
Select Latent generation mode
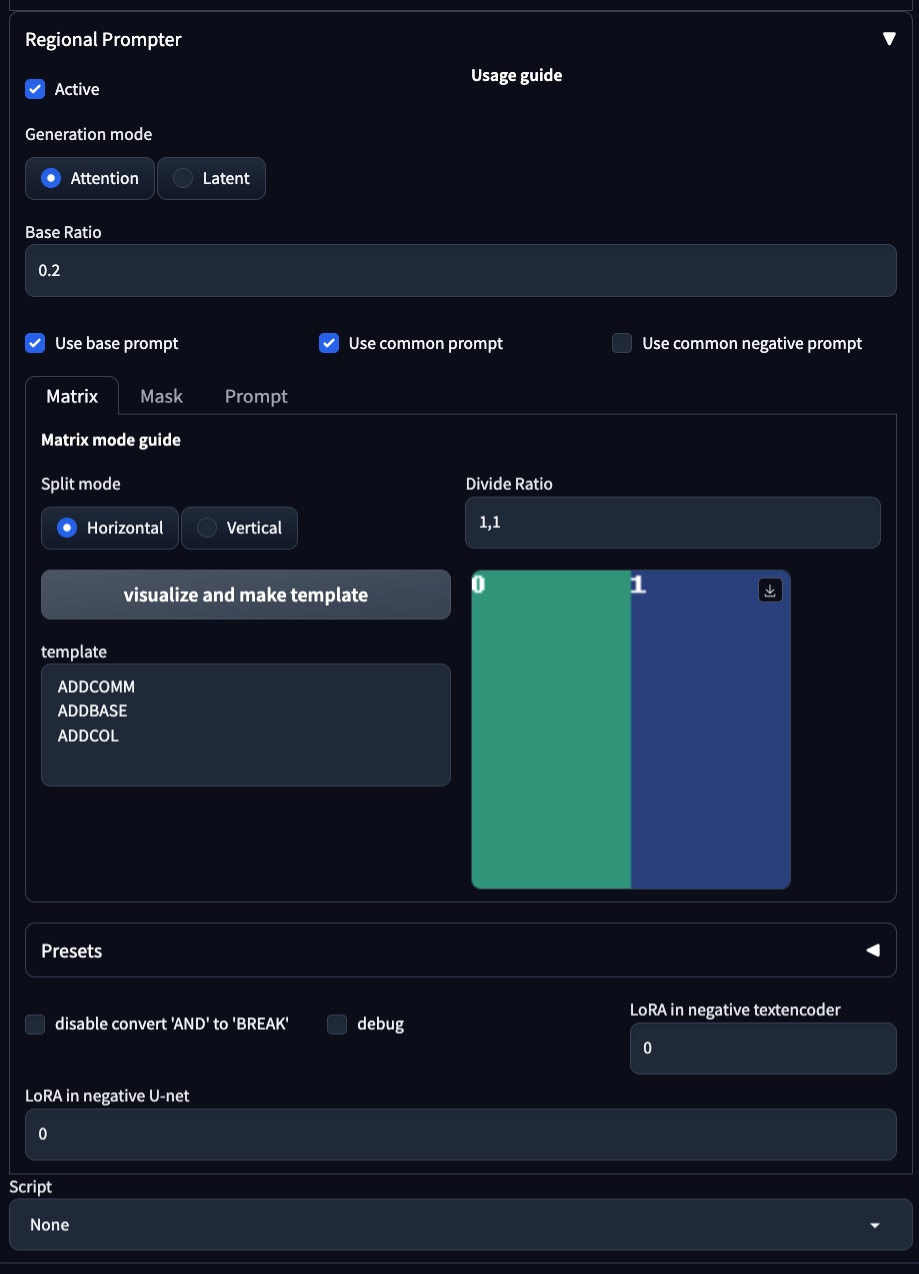(x=211, y=179)
